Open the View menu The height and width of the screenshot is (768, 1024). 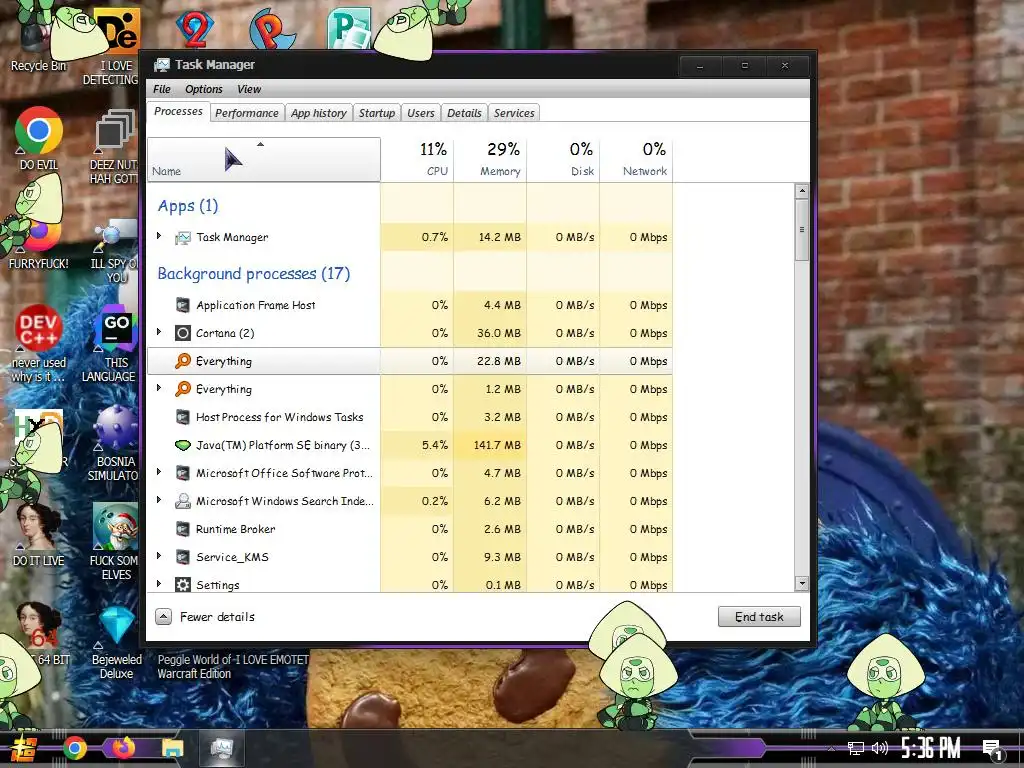pyautogui.click(x=249, y=89)
